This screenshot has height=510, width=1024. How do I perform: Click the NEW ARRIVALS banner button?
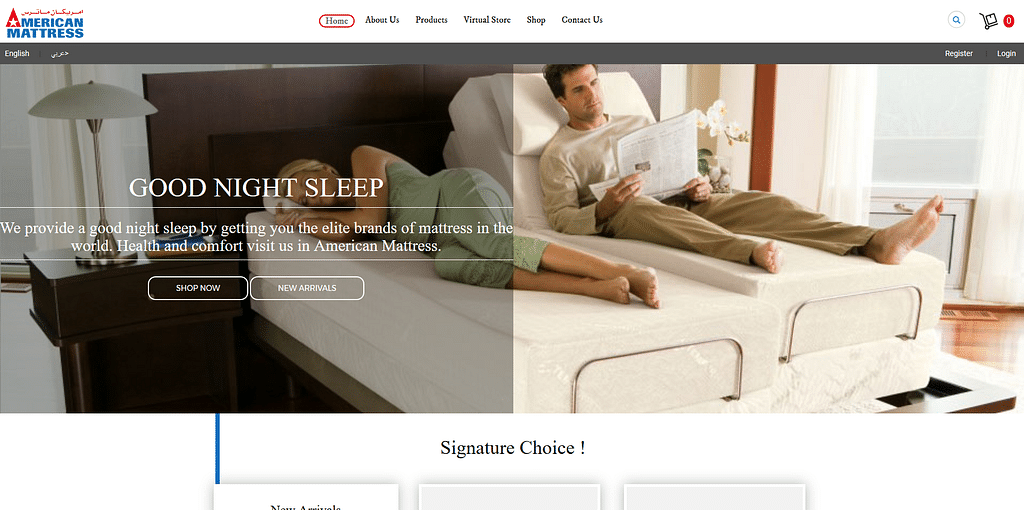(x=307, y=288)
